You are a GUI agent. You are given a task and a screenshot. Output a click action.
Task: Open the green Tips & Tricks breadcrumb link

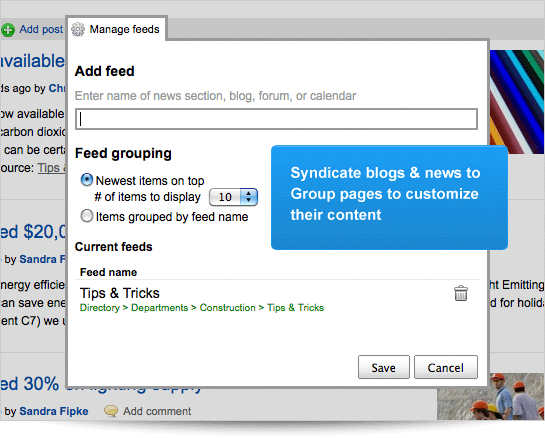click(x=295, y=308)
